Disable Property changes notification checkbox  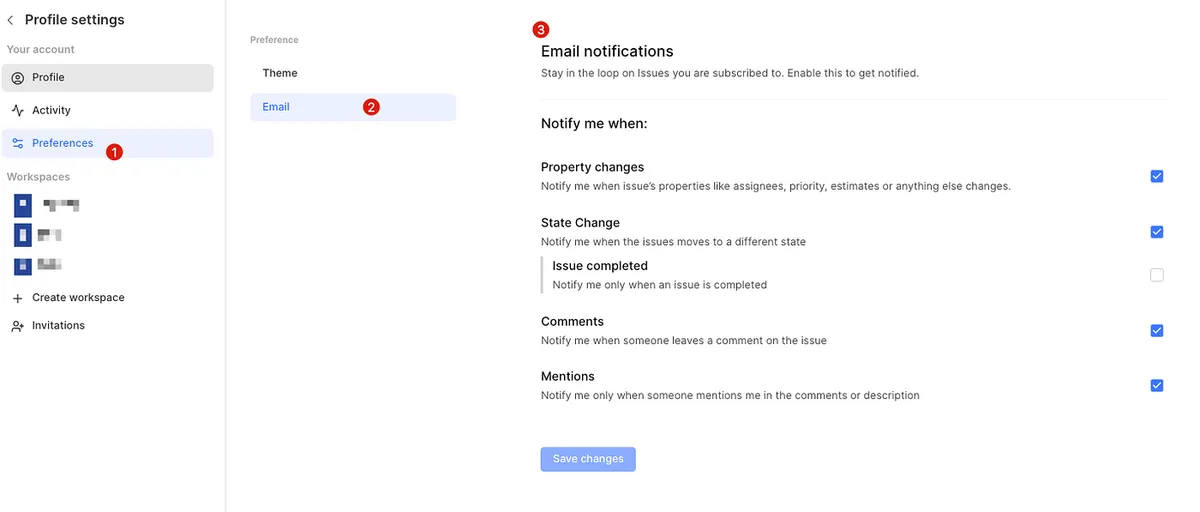point(1157,176)
